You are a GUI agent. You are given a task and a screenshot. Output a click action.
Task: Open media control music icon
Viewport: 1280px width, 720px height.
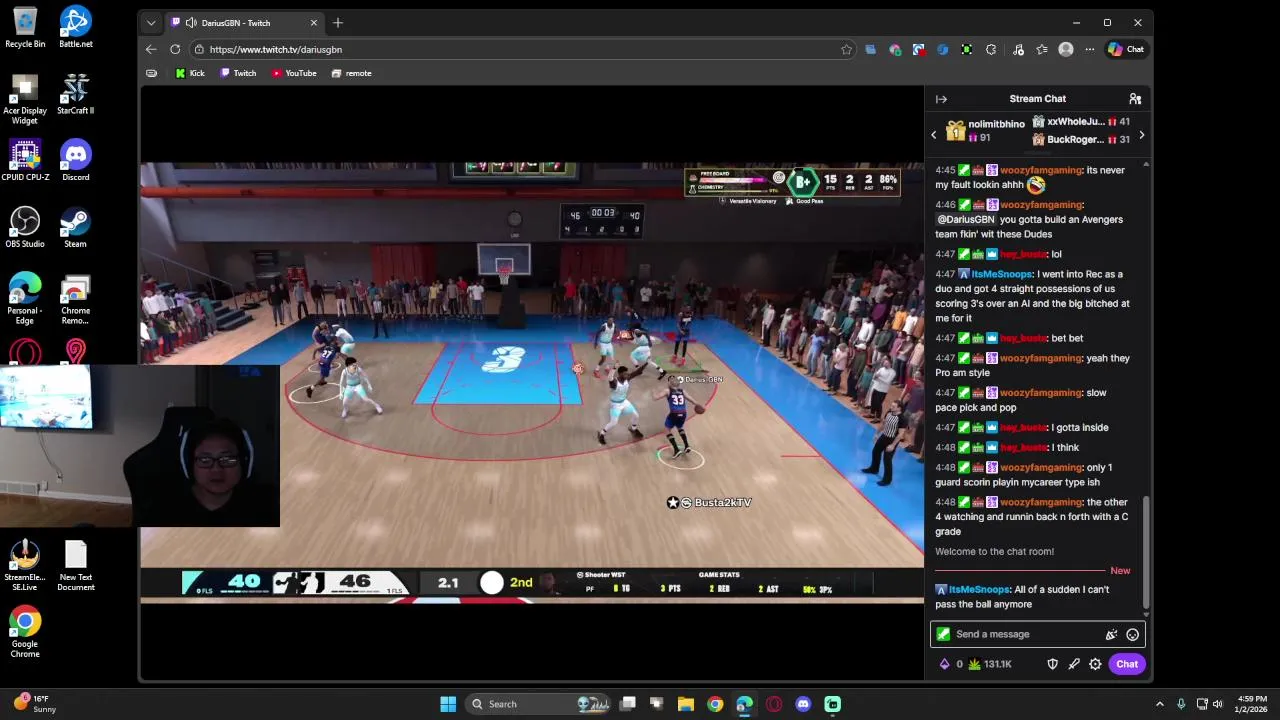point(1018,49)
